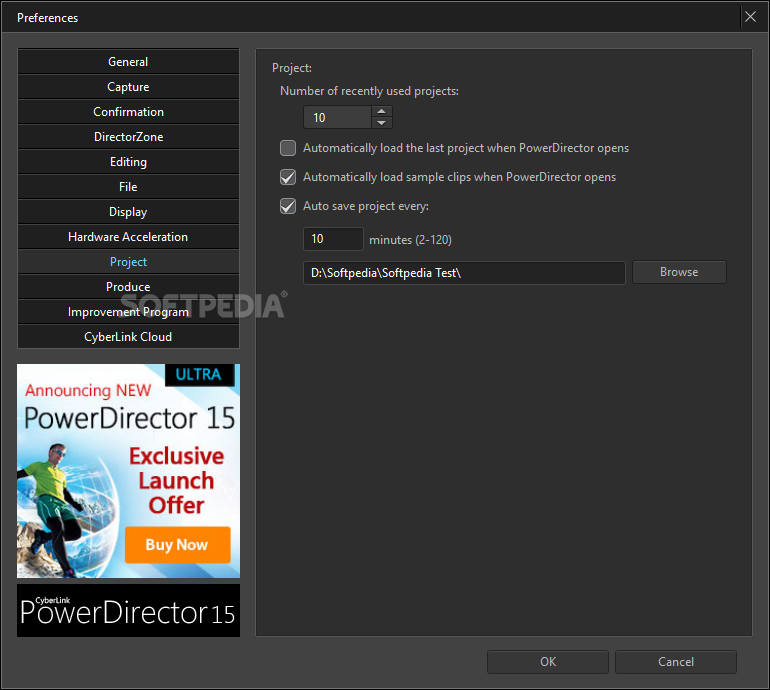Click the CyberLink PowerDirector 15 logo banner
This screenshot has width=770, height=690.
(128, 610)
